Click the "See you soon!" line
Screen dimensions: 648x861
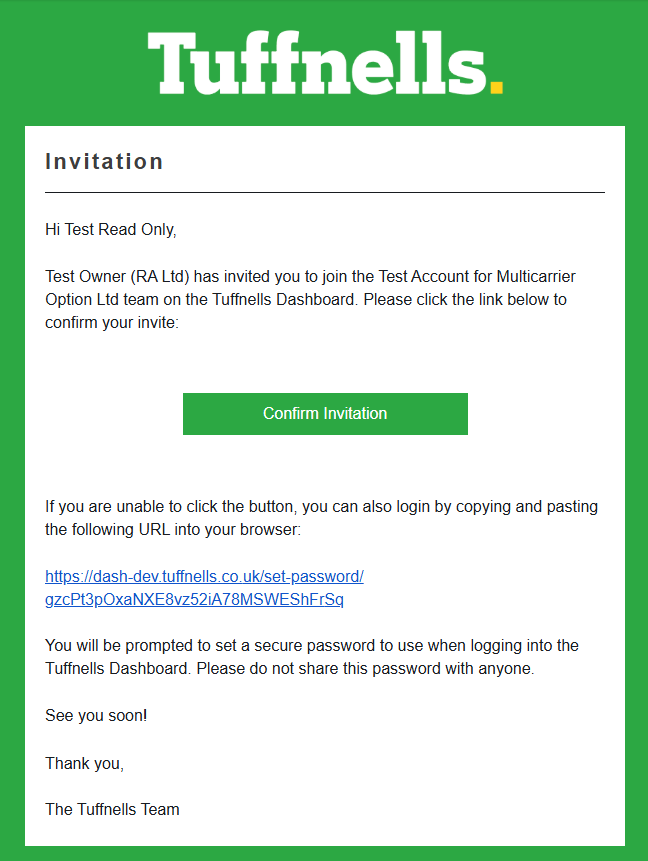click(96, 715)
